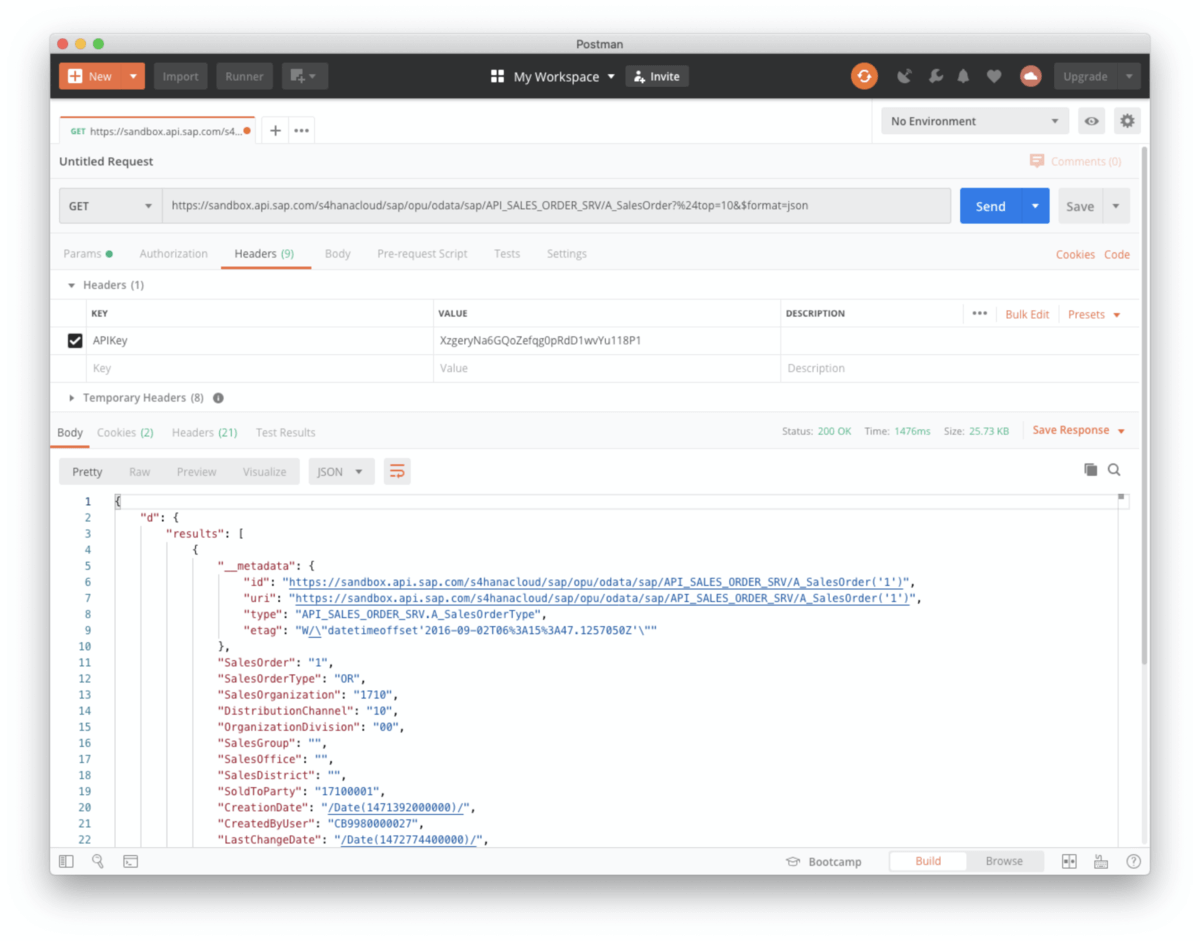Open the Cookies link near Code
The width and height of the screenshot is (1200, 941).
pos(1075,255)
